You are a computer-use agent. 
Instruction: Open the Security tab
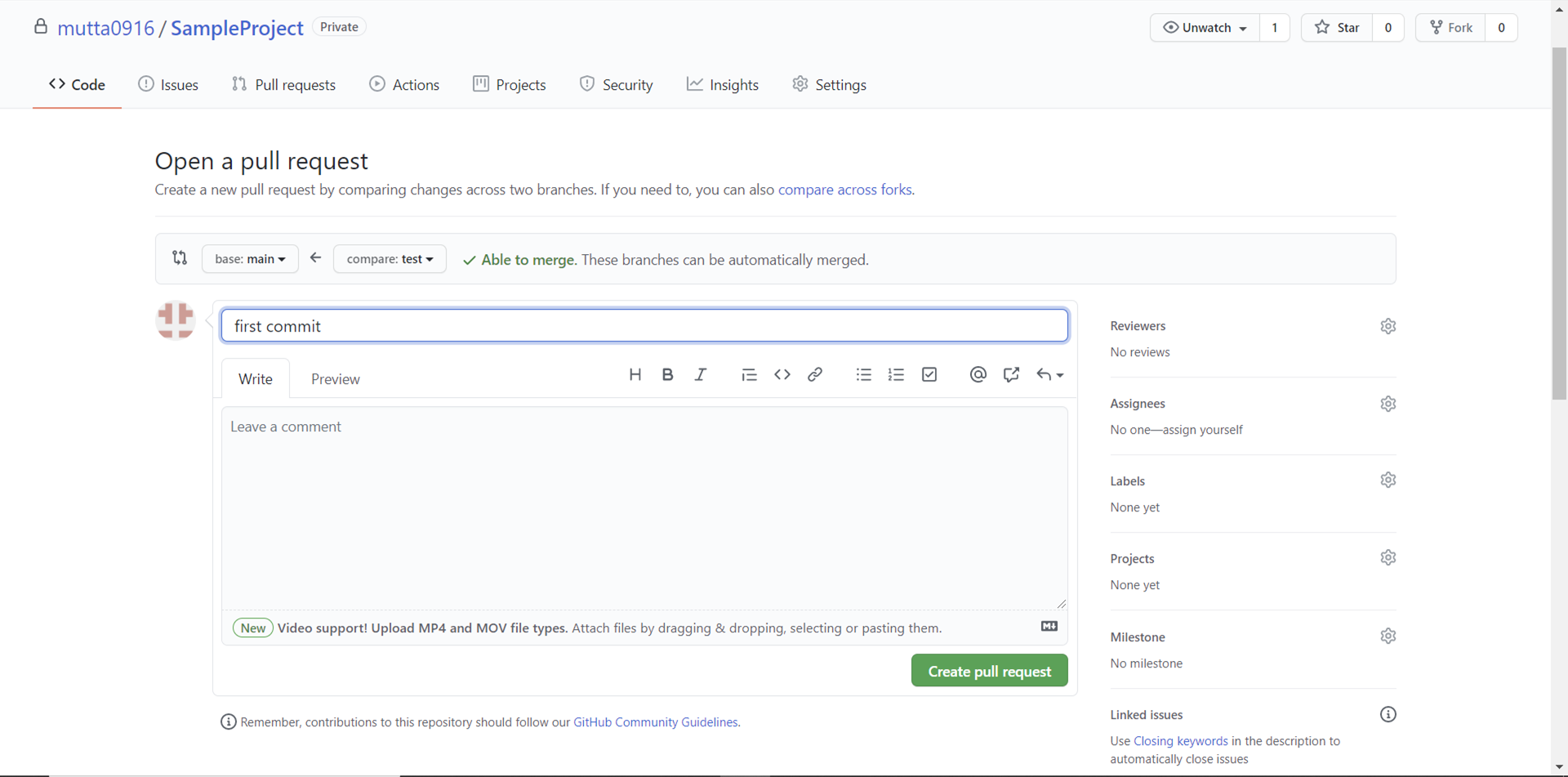pyautogui.click(x=617, y=84)
